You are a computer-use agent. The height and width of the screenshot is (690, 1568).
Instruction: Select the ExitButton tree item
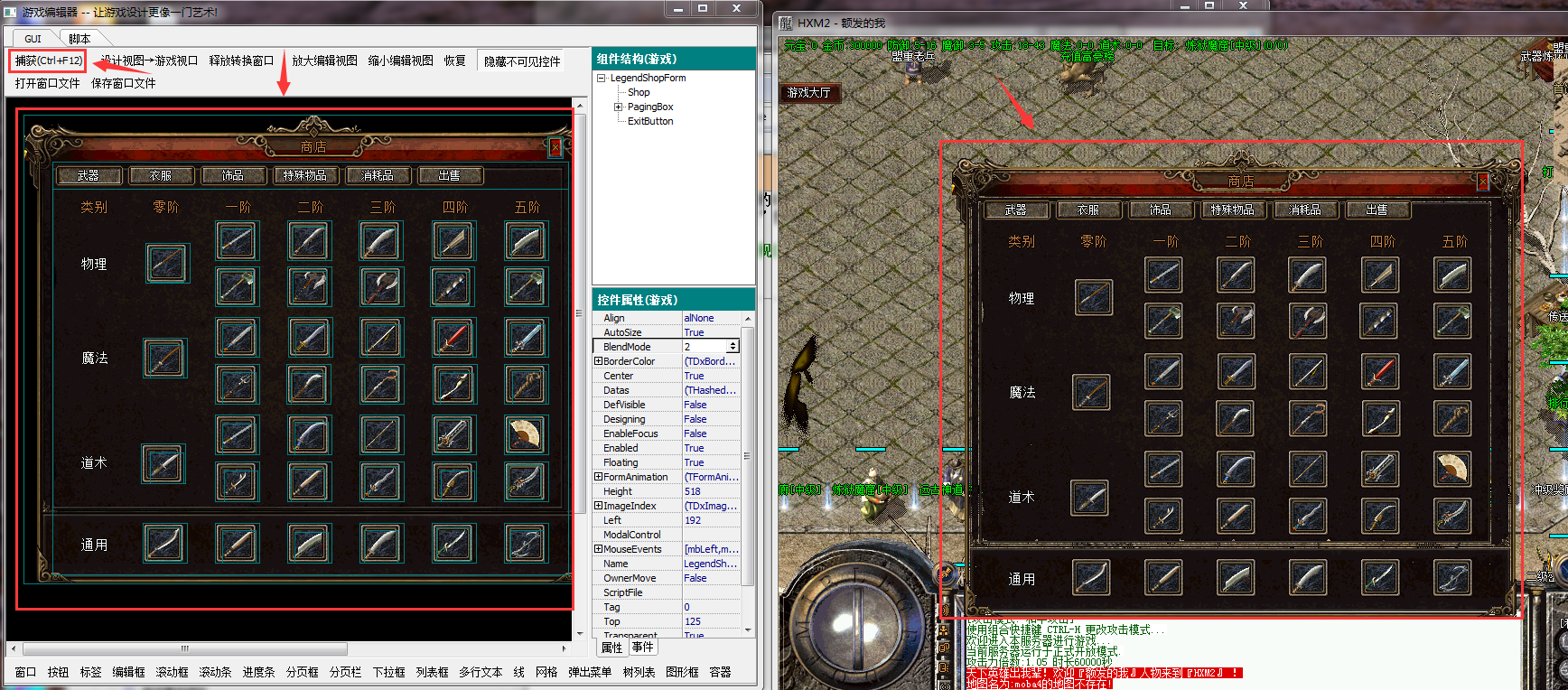650,121
